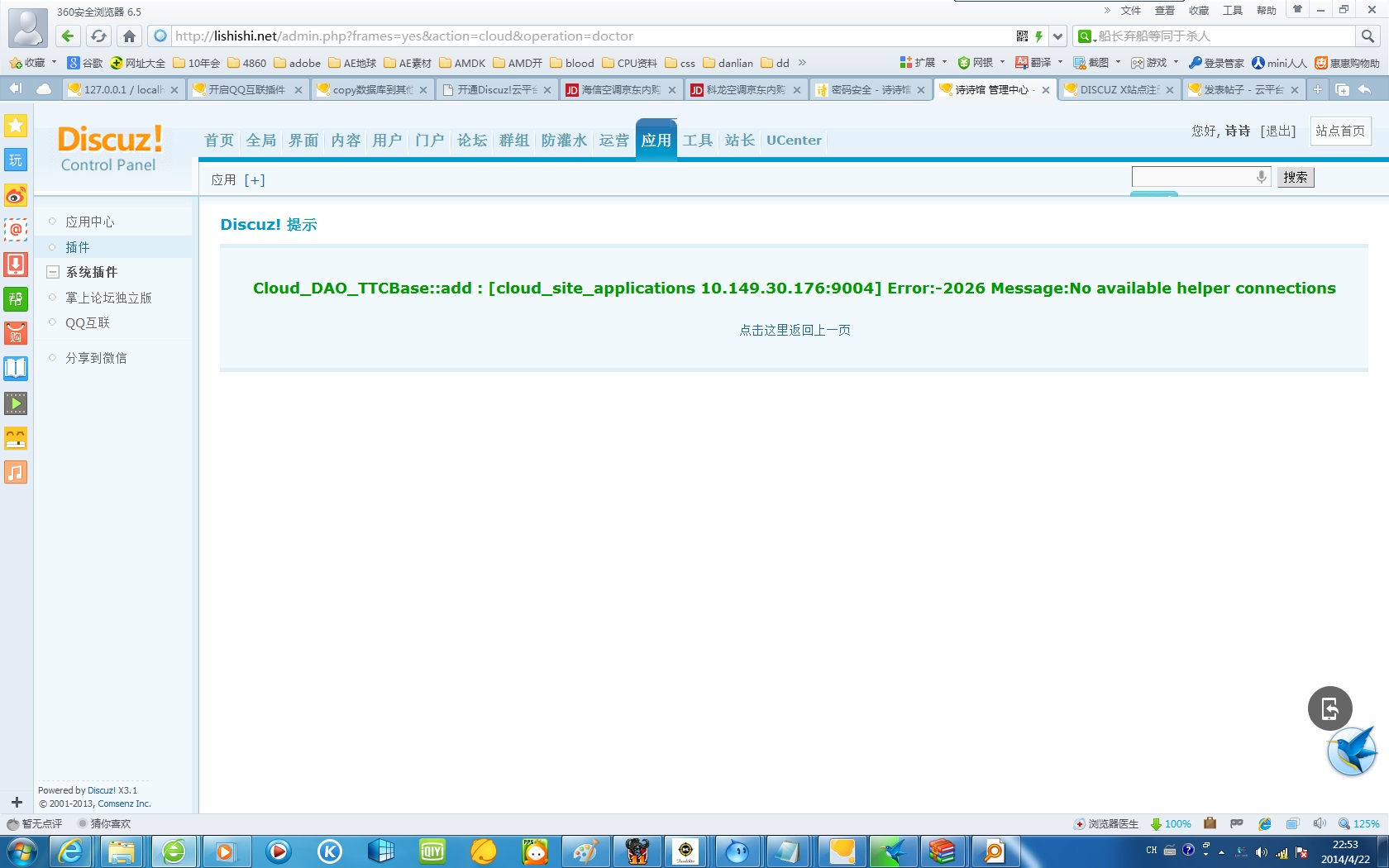This screenshot has width=1389, height=868.
Task: Switch to the 127.0.0.1 / localhost browser tab
Action: tap(123, 89)
